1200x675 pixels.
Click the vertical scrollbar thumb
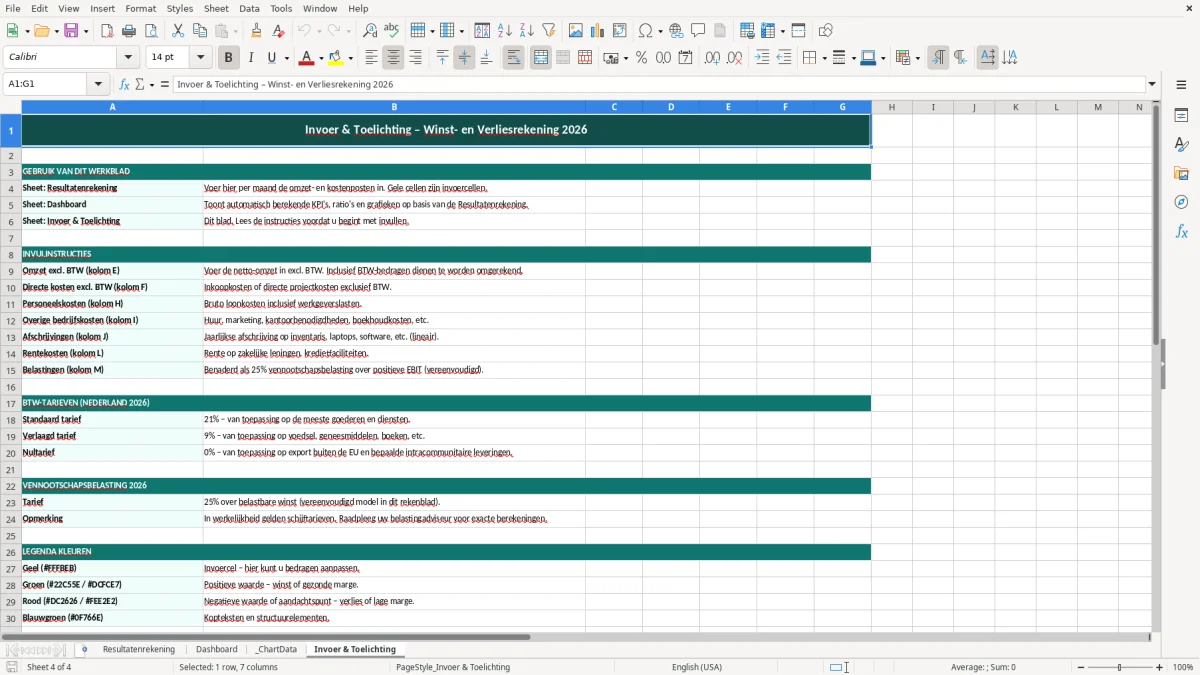(1156, 225)
